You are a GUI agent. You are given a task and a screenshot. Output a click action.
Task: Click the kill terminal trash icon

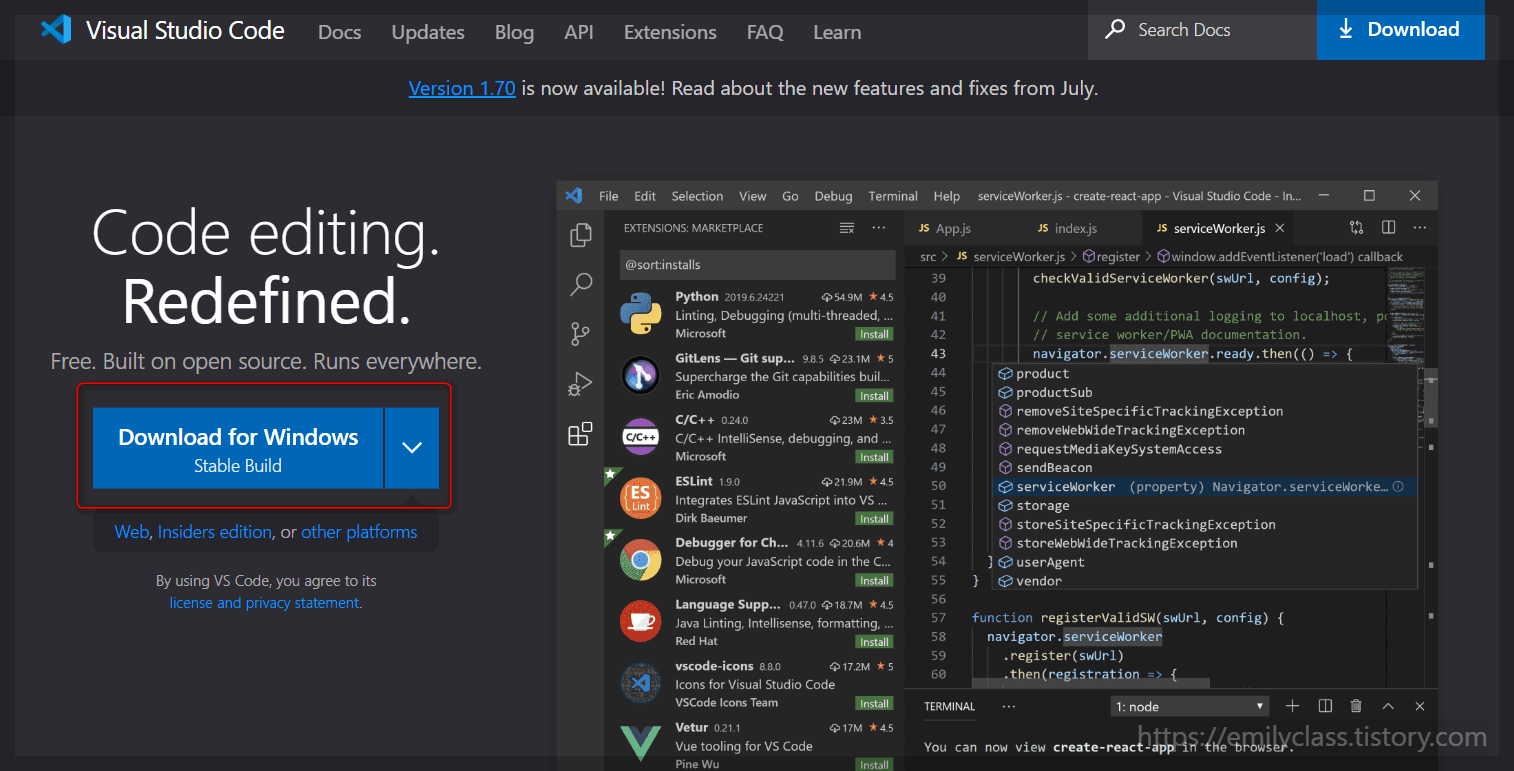pos(1356,706)
